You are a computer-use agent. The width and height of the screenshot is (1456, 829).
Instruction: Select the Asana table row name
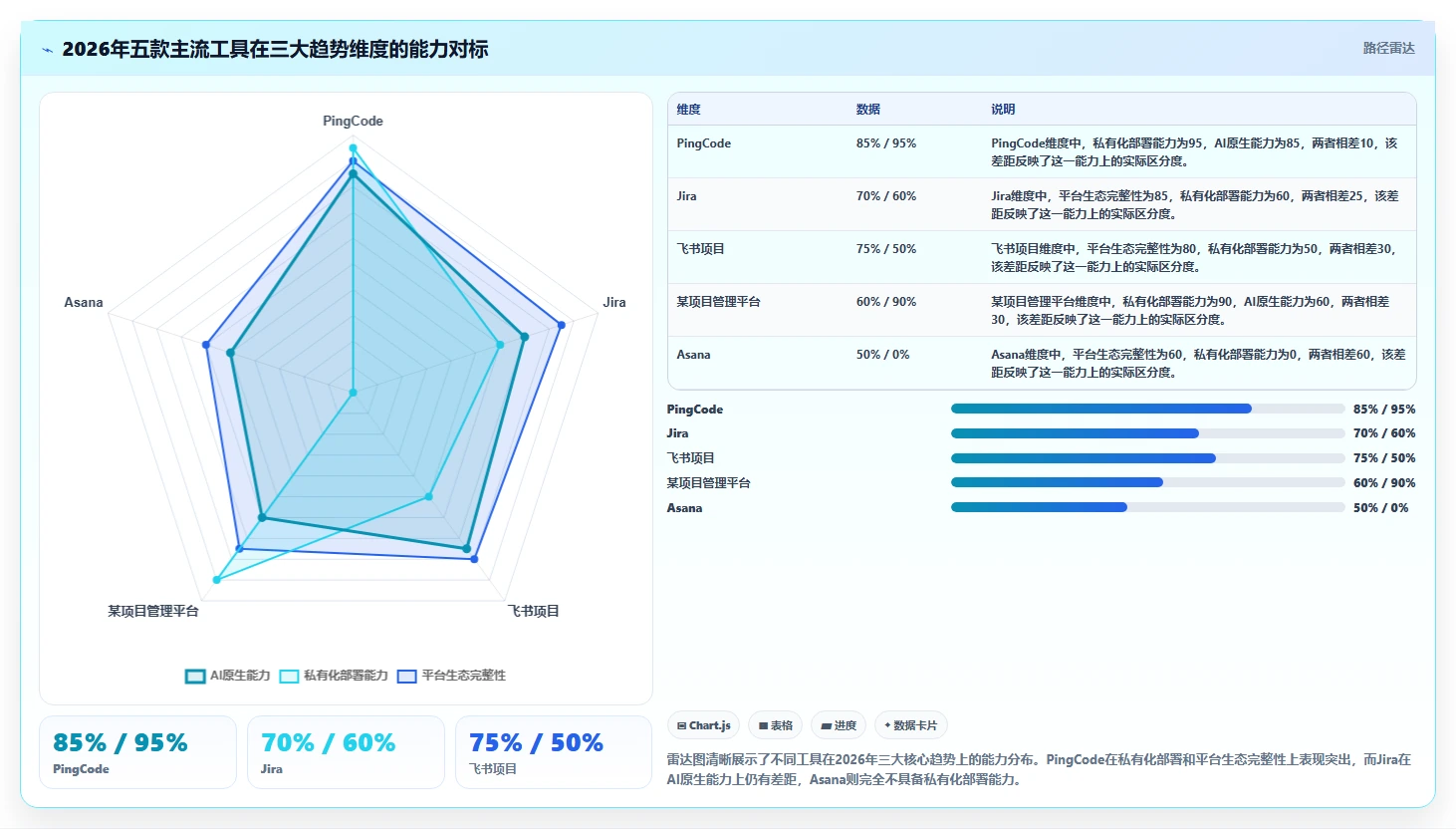[x=694, y=355]
